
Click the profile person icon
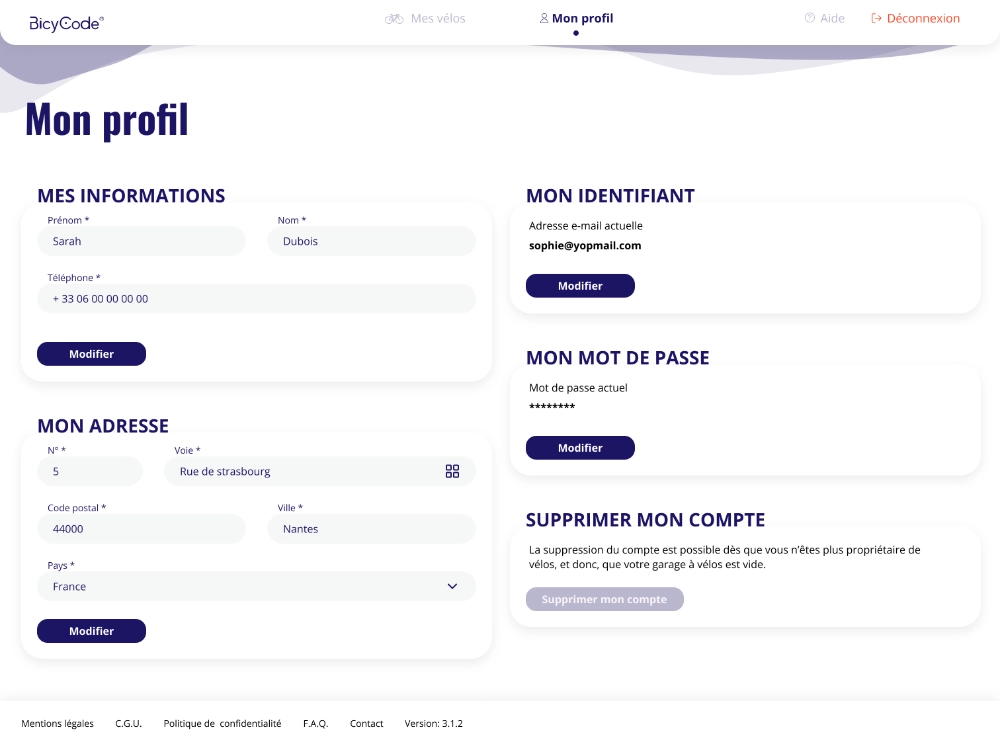tap(544, 18)
